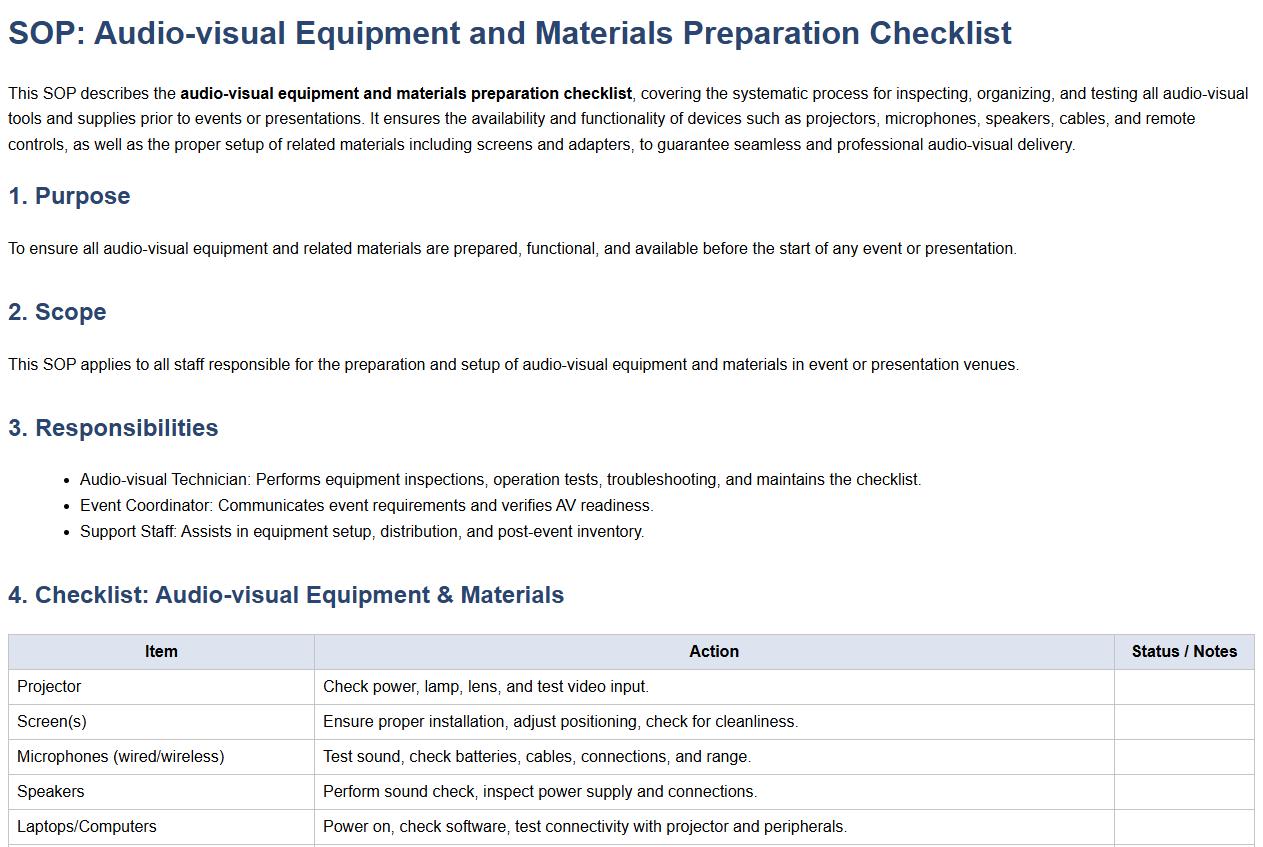Click the "2. Scope" section heading
Image resolution: width=1263 pixels, height=847 pixels.
click(57, 312)
